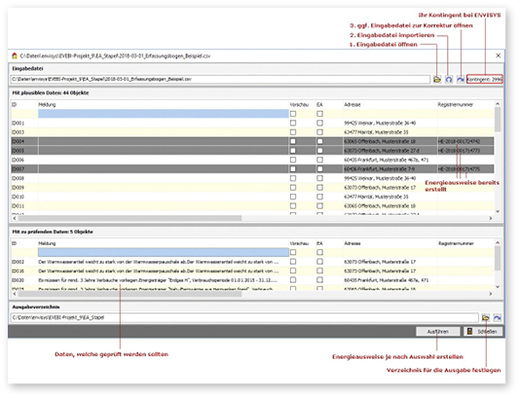520x398 pixels.
Task: Tick the Vorschau checkbox for row ID020
Action: [293, 280]
